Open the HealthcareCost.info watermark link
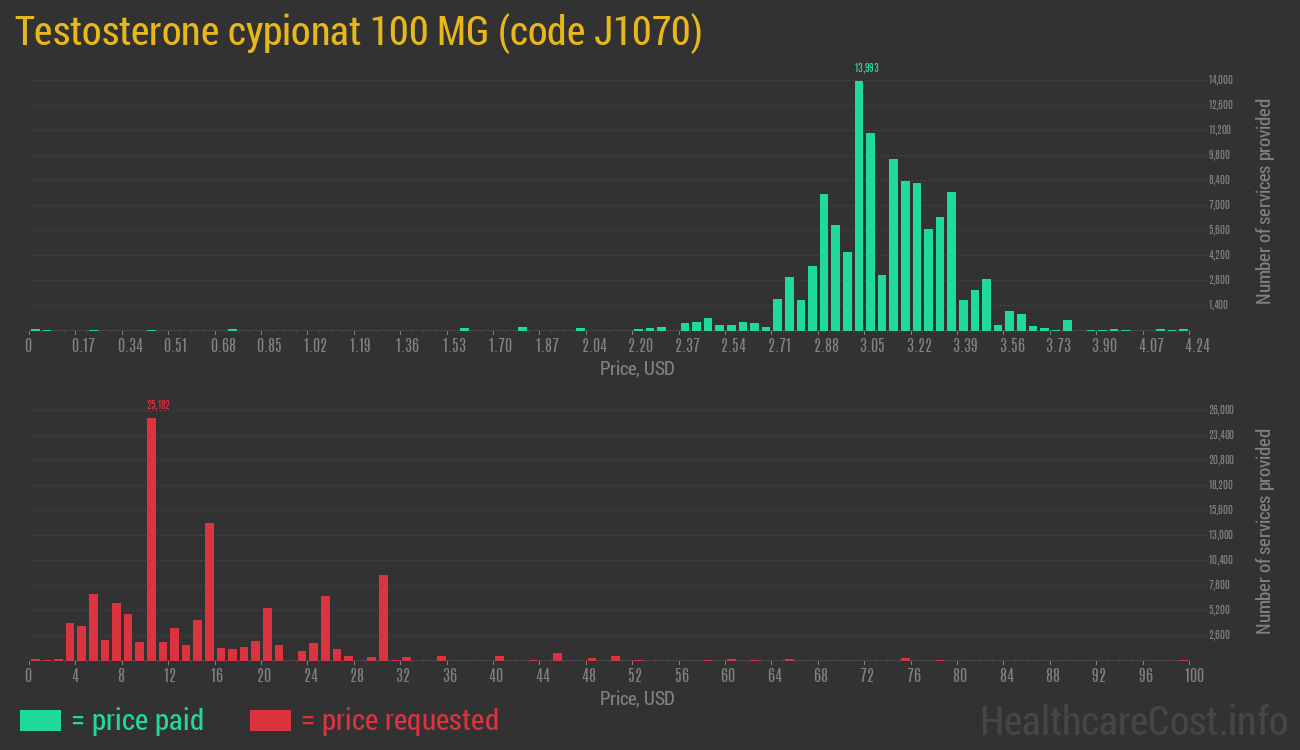The image size is (1300, 750). click(x=1133, y=720)
